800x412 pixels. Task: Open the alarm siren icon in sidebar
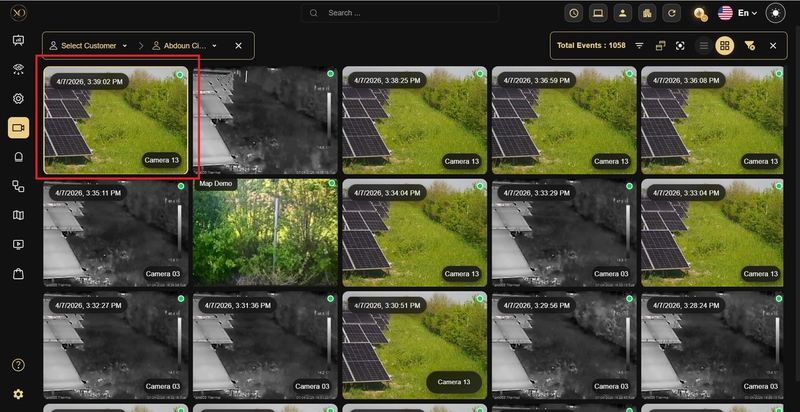click(x=18, y=157)
